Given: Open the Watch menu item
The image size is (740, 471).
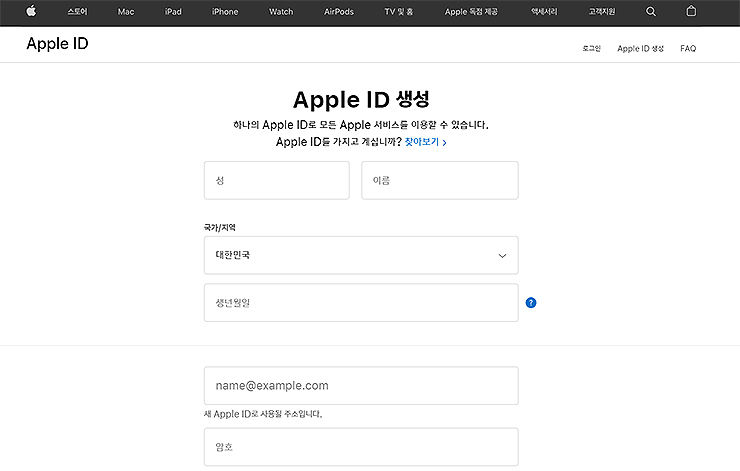Looking at the screenshot, I should click(x=281, y=11).
